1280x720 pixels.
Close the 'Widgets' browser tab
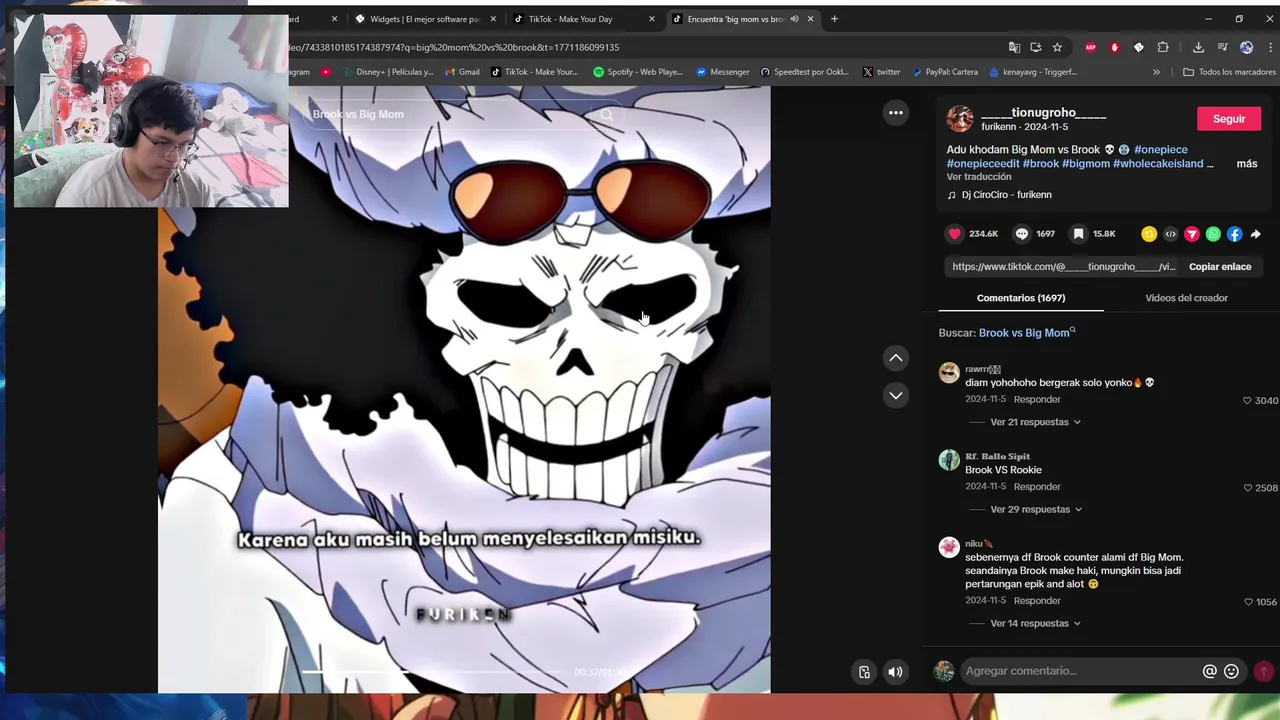point(493,19)
